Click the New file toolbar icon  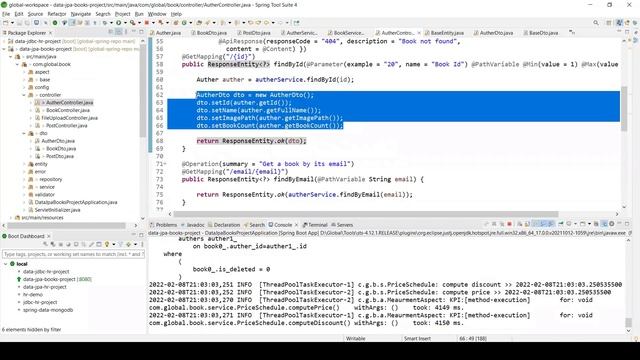[x=6, y=23]
